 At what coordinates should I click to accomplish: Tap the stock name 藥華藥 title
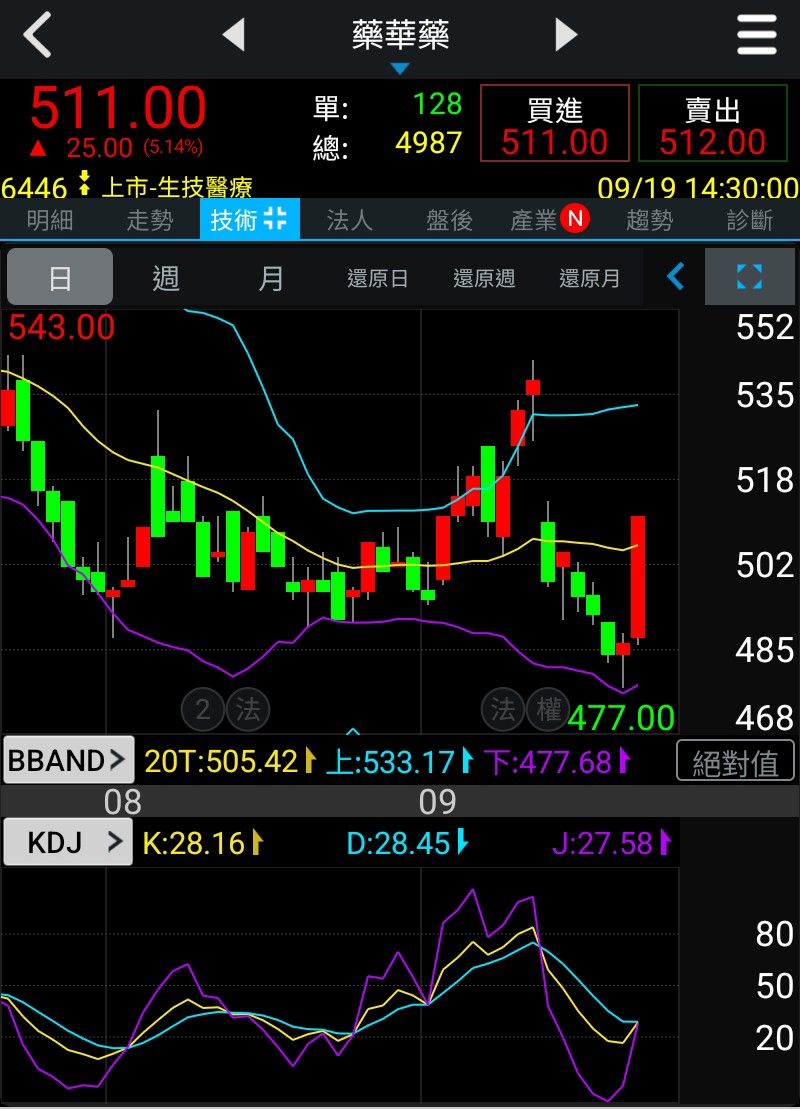click(x=400, y=35)
